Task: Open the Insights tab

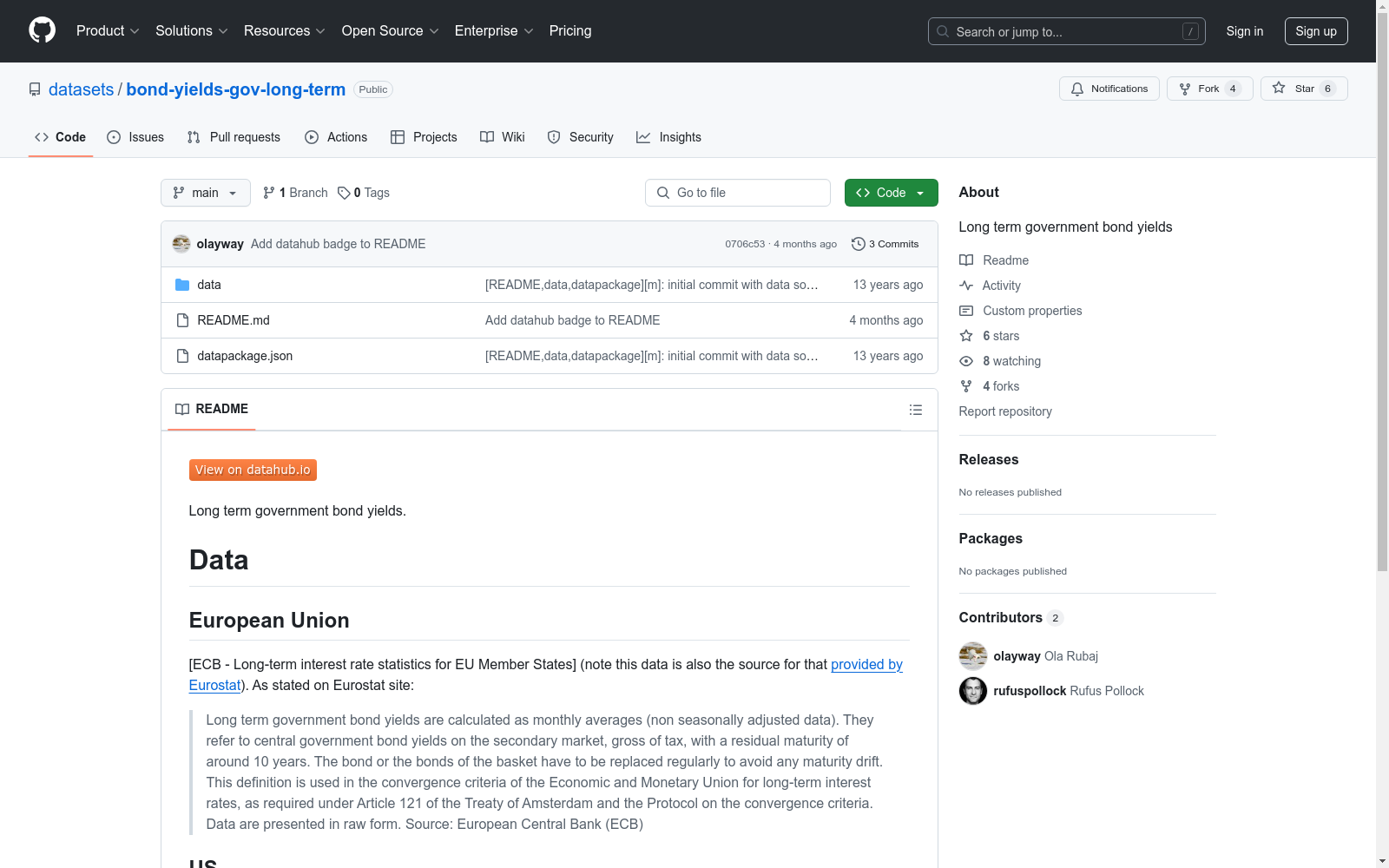Action: pos(668,137)
